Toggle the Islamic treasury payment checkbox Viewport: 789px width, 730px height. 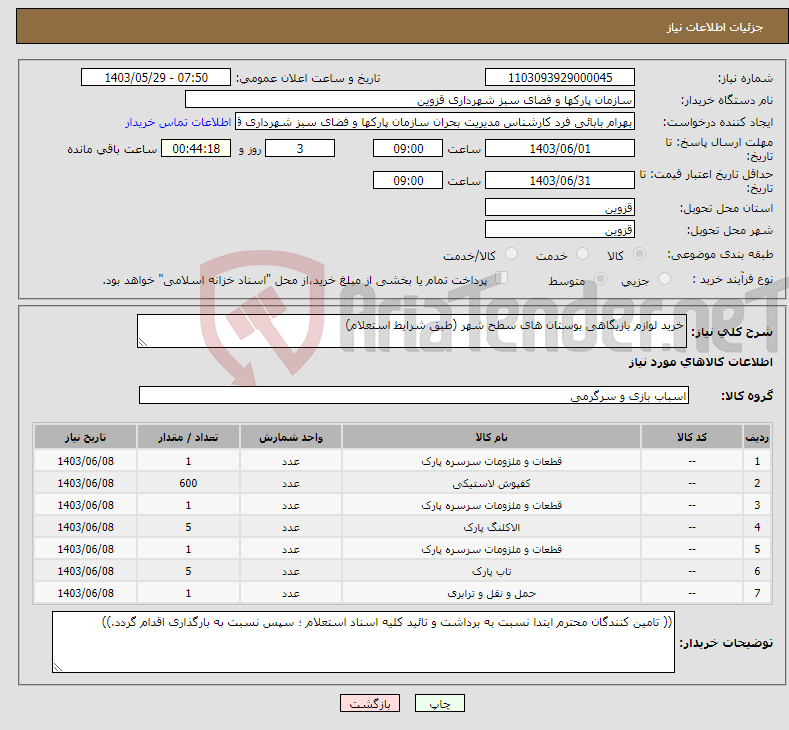point(502,278)
